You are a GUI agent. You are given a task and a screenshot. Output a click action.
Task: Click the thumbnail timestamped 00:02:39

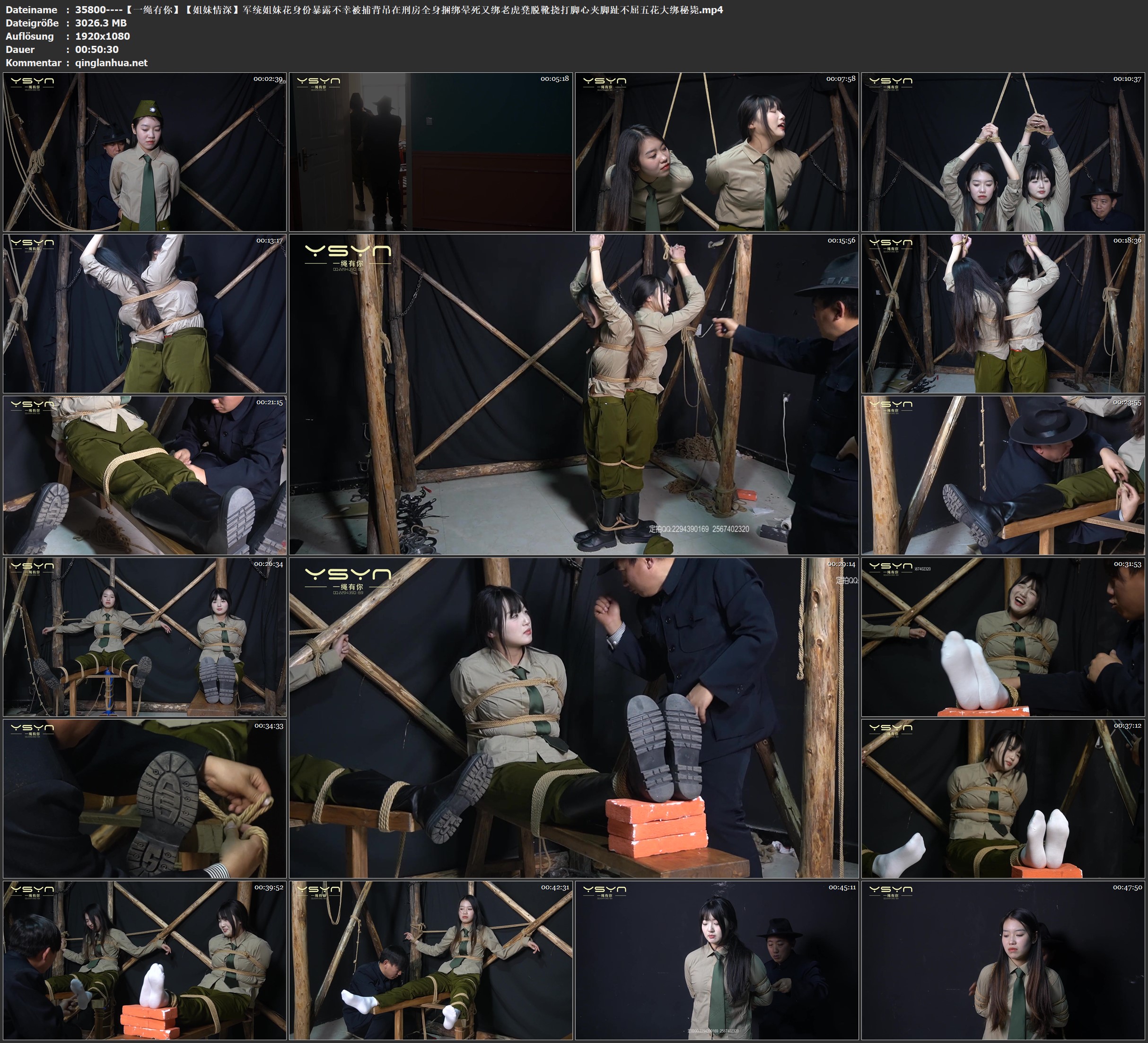(x=145, y=151)
